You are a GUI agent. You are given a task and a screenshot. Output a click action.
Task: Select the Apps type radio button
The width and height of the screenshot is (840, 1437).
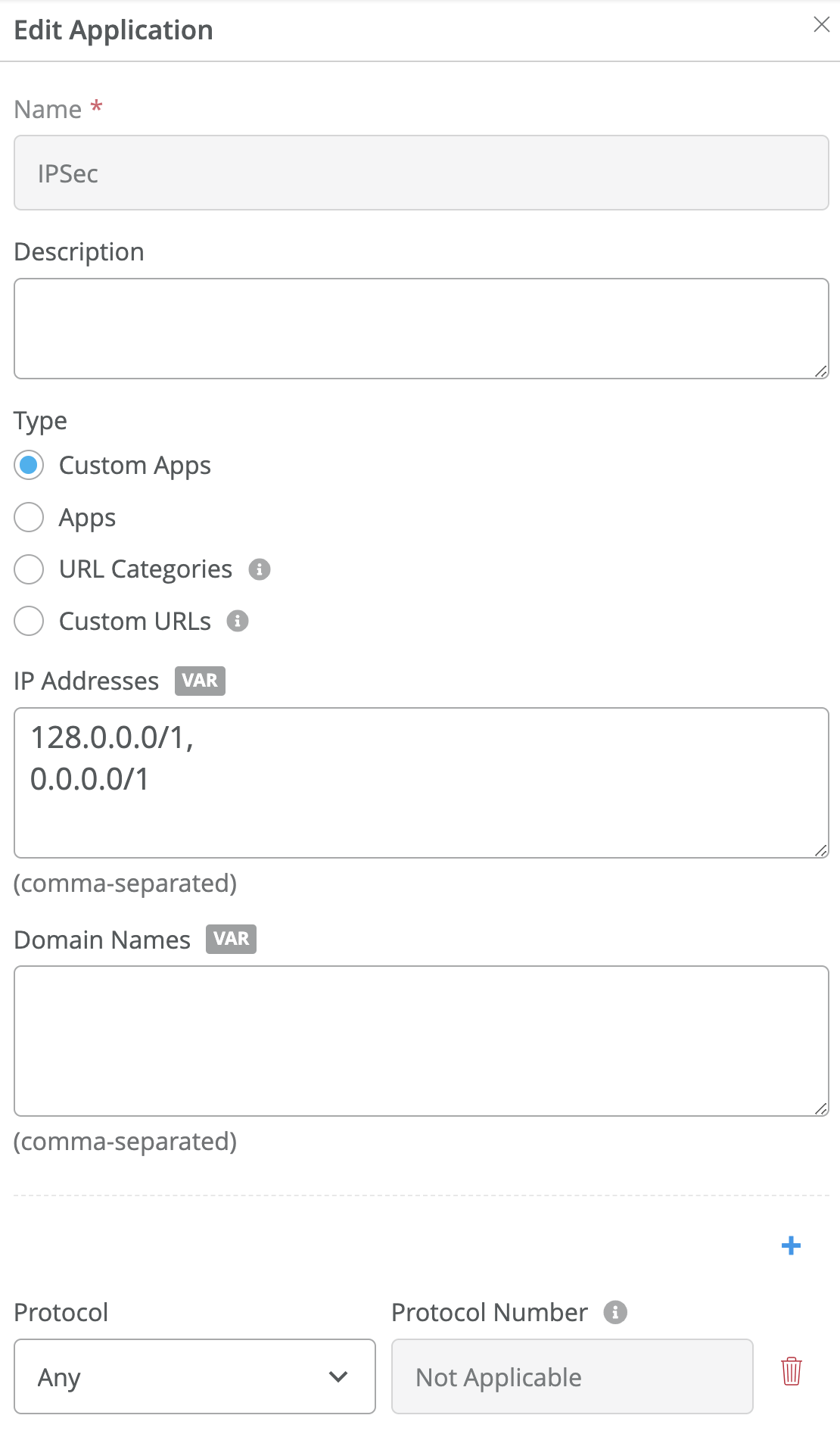pos(29,517)
